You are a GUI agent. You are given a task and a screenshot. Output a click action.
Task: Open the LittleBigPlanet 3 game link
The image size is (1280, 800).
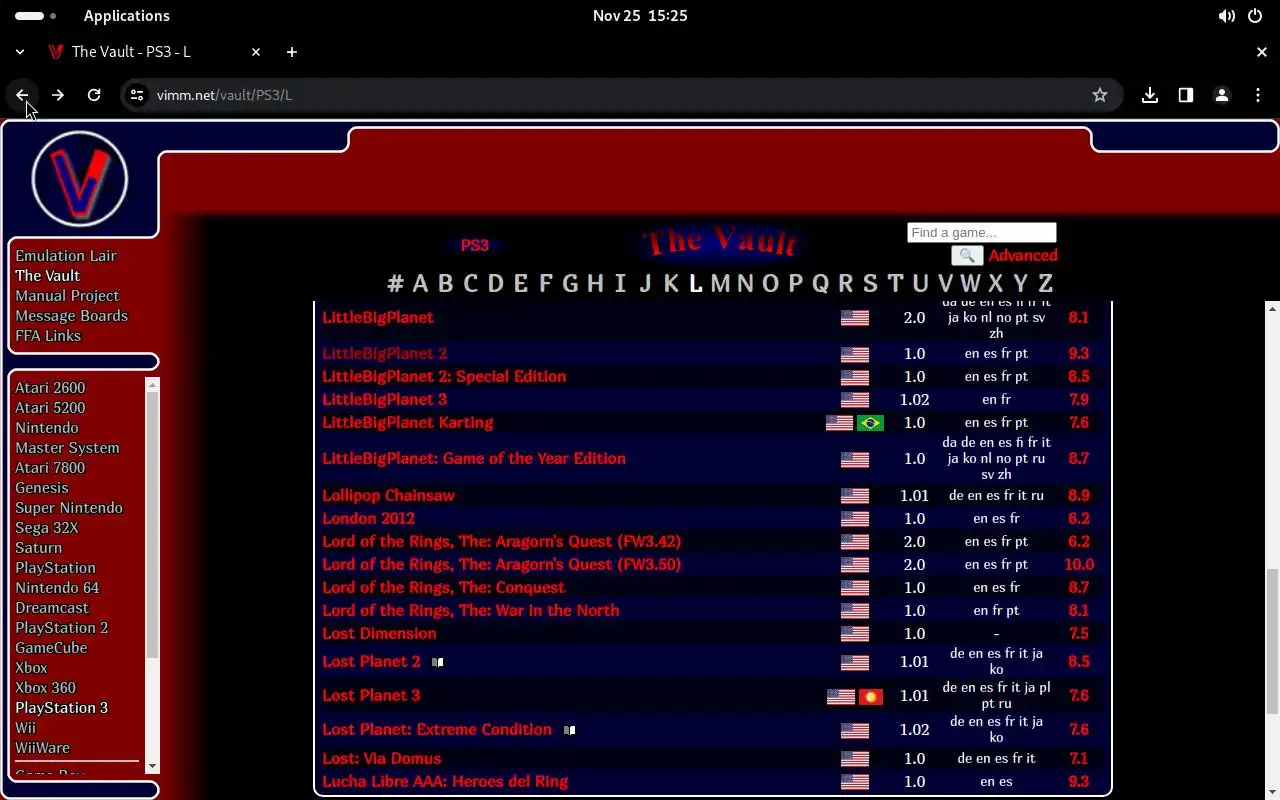[385, 400]
